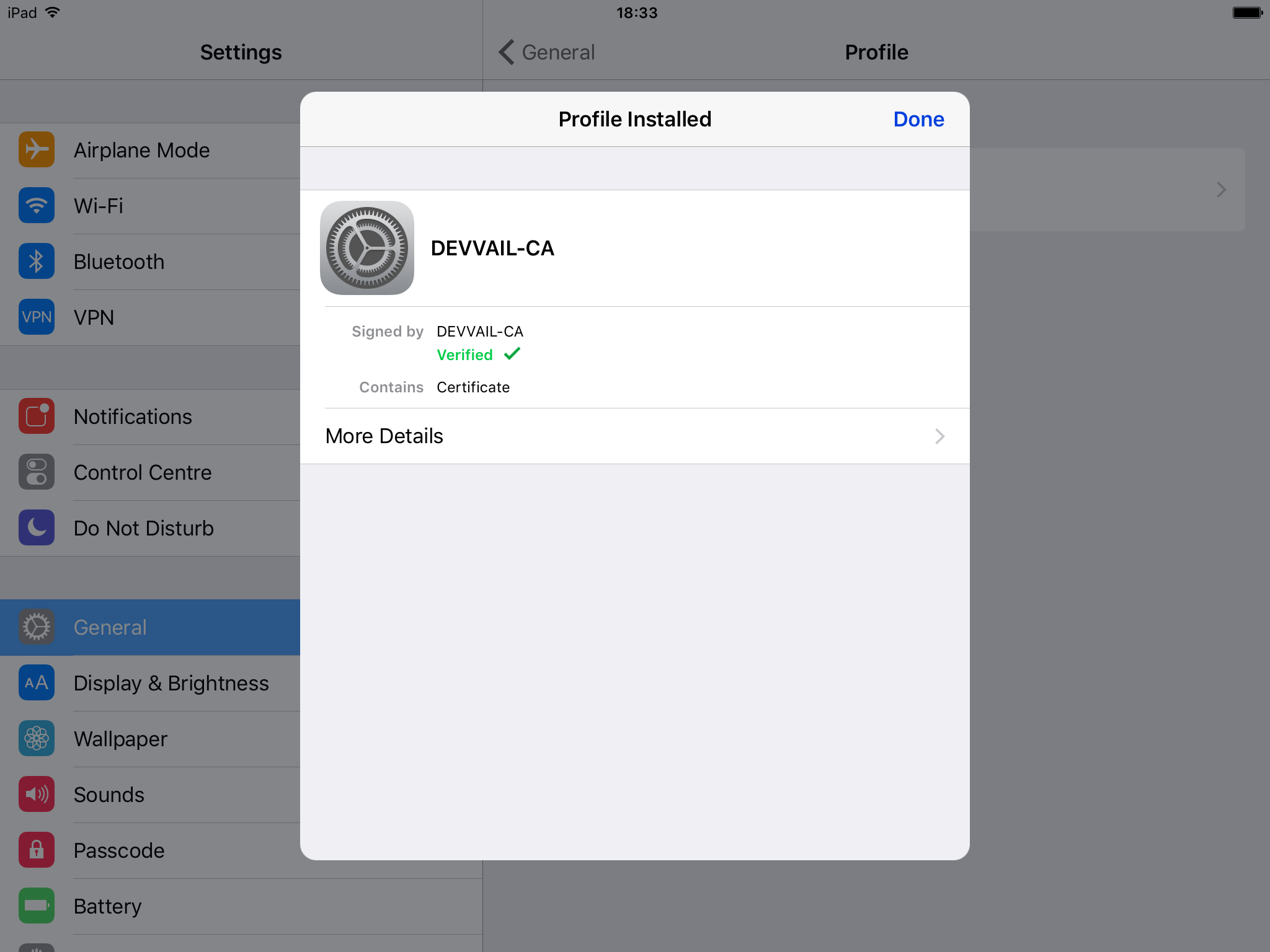The width and height of the screenshot is (1270, 952).
Task: Click the Wi-Fi status bar indicator
Action: click(x=53, y=12)
